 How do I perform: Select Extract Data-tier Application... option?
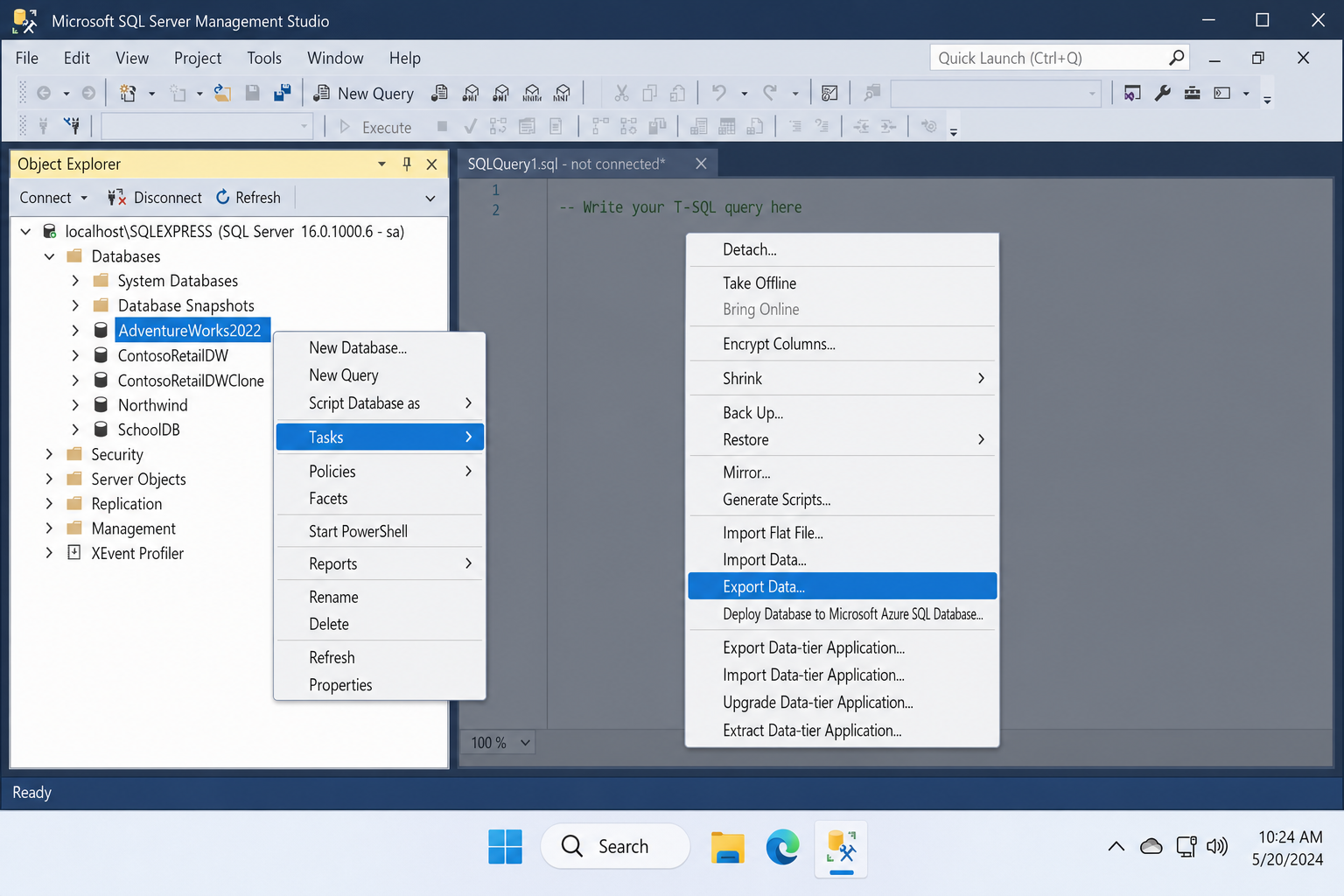coord(842,731)
